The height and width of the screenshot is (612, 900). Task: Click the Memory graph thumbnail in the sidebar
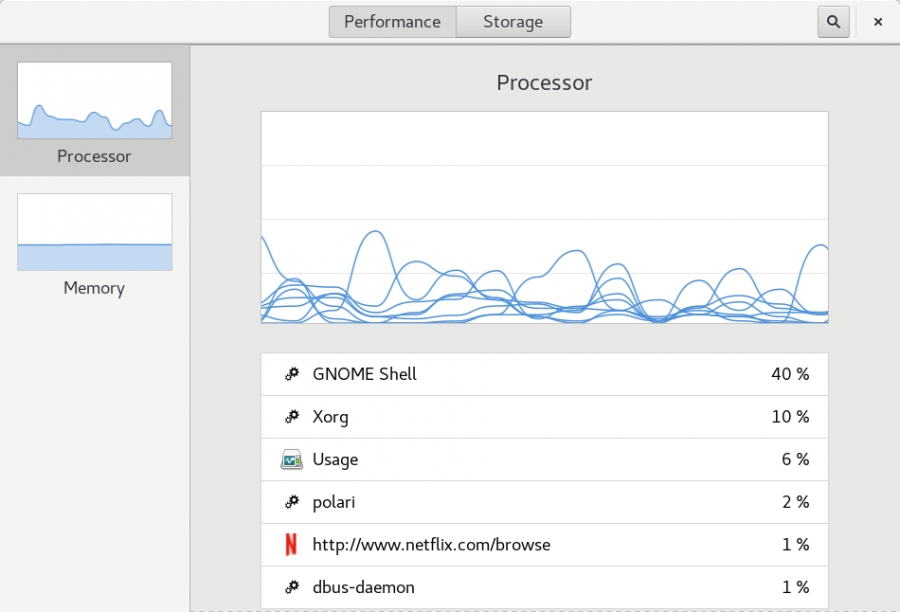coord(94,231)
